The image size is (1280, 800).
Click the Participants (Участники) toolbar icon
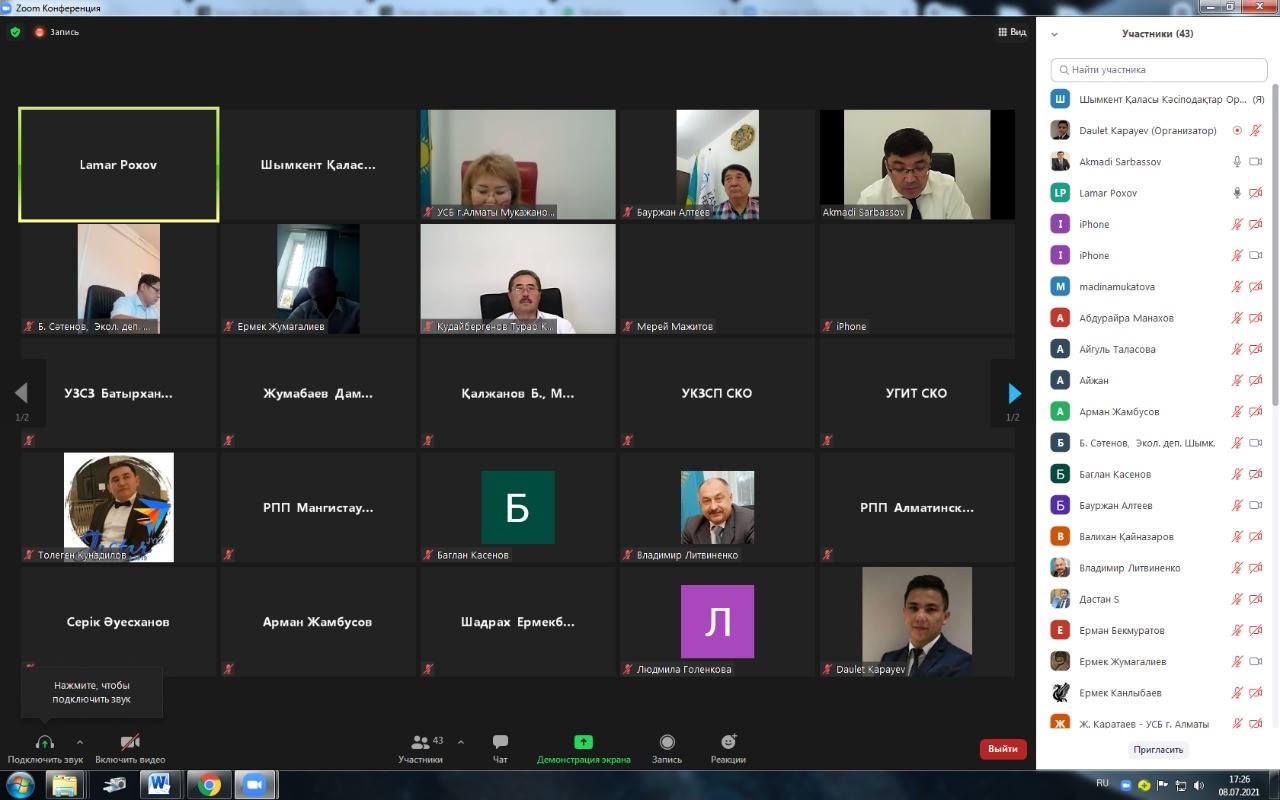coord(421,742)
